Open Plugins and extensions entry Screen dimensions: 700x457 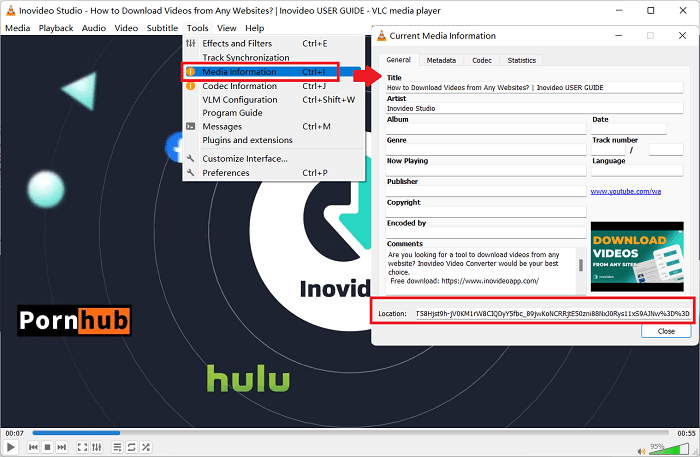tap(273, 140)
